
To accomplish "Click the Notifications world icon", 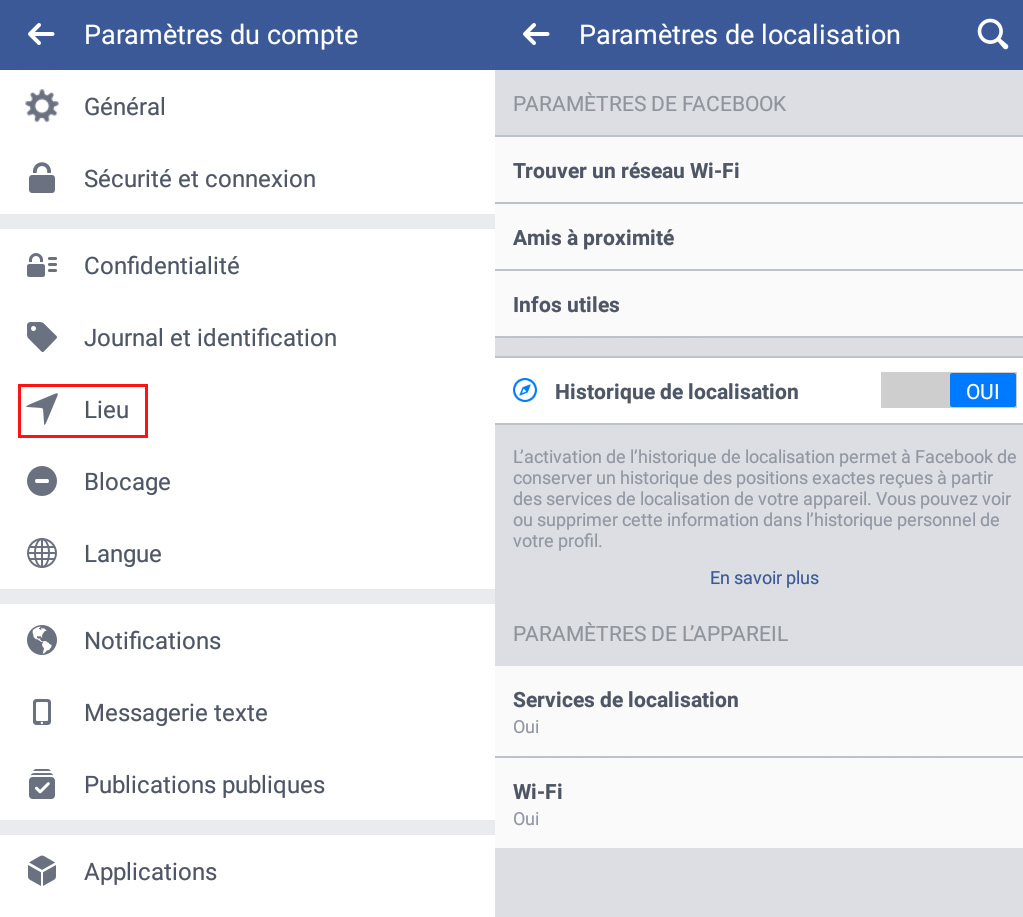I will tap(42, 640).
